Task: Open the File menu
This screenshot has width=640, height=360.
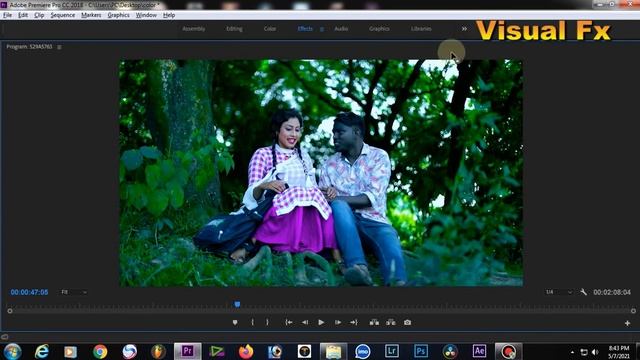Action: [x=7, y=15]
